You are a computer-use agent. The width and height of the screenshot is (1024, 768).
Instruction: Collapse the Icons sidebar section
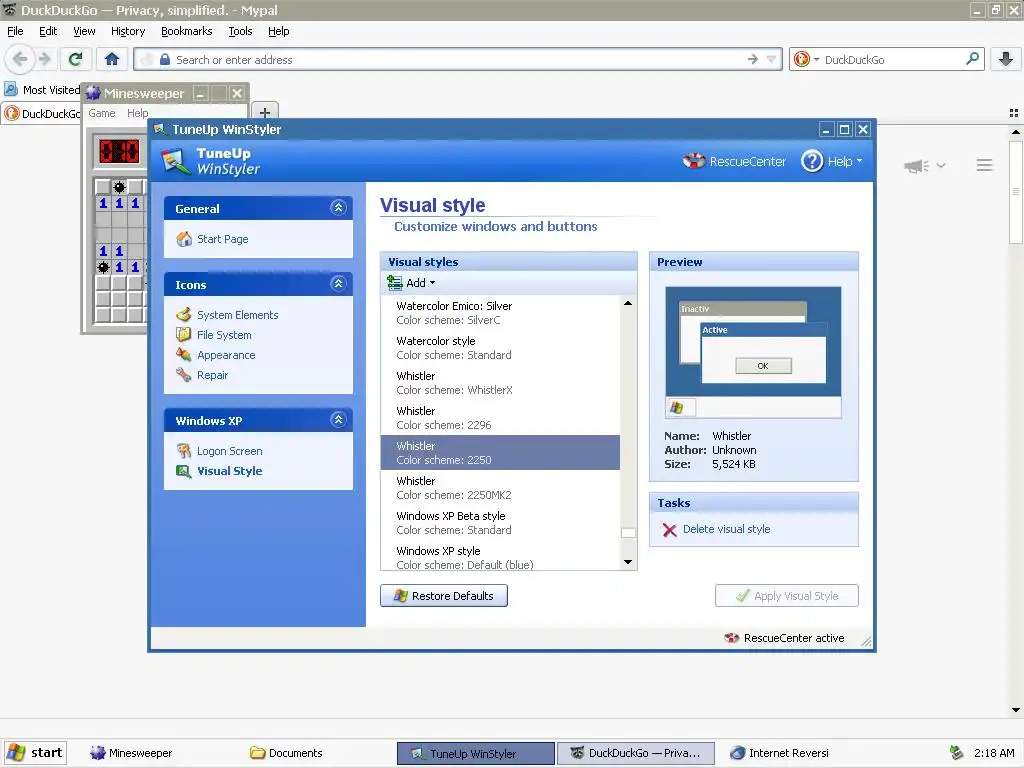point(338,284)
